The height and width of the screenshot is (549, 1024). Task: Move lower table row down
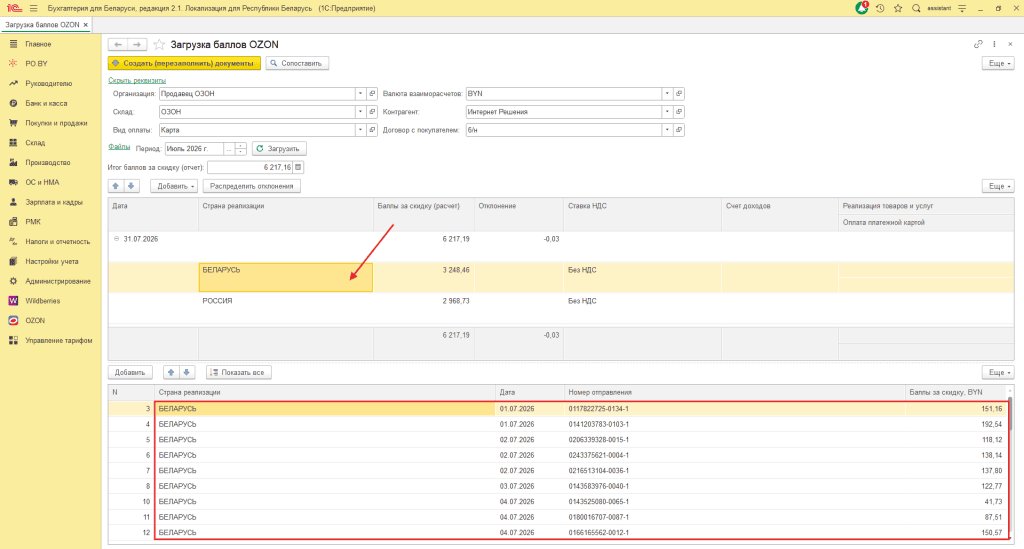click(x=187, y=372)
